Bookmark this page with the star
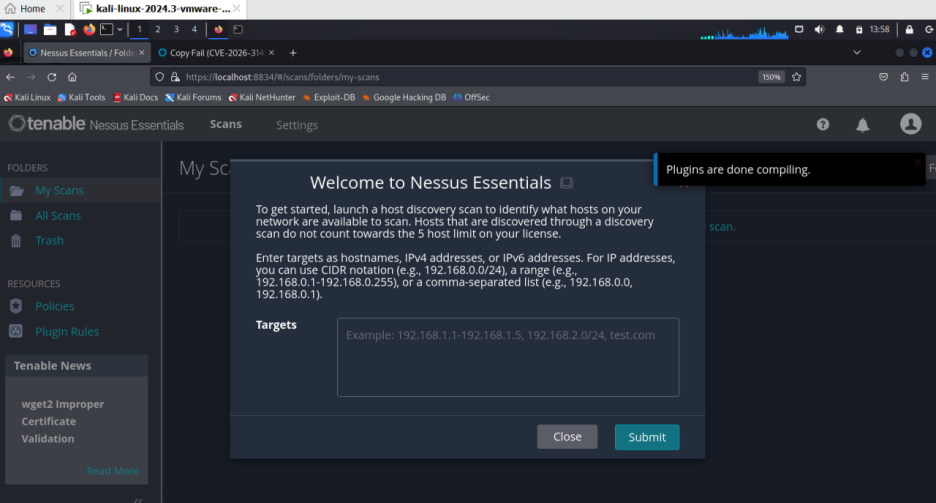This screenshot has height=503, width=936. (796, 77)
